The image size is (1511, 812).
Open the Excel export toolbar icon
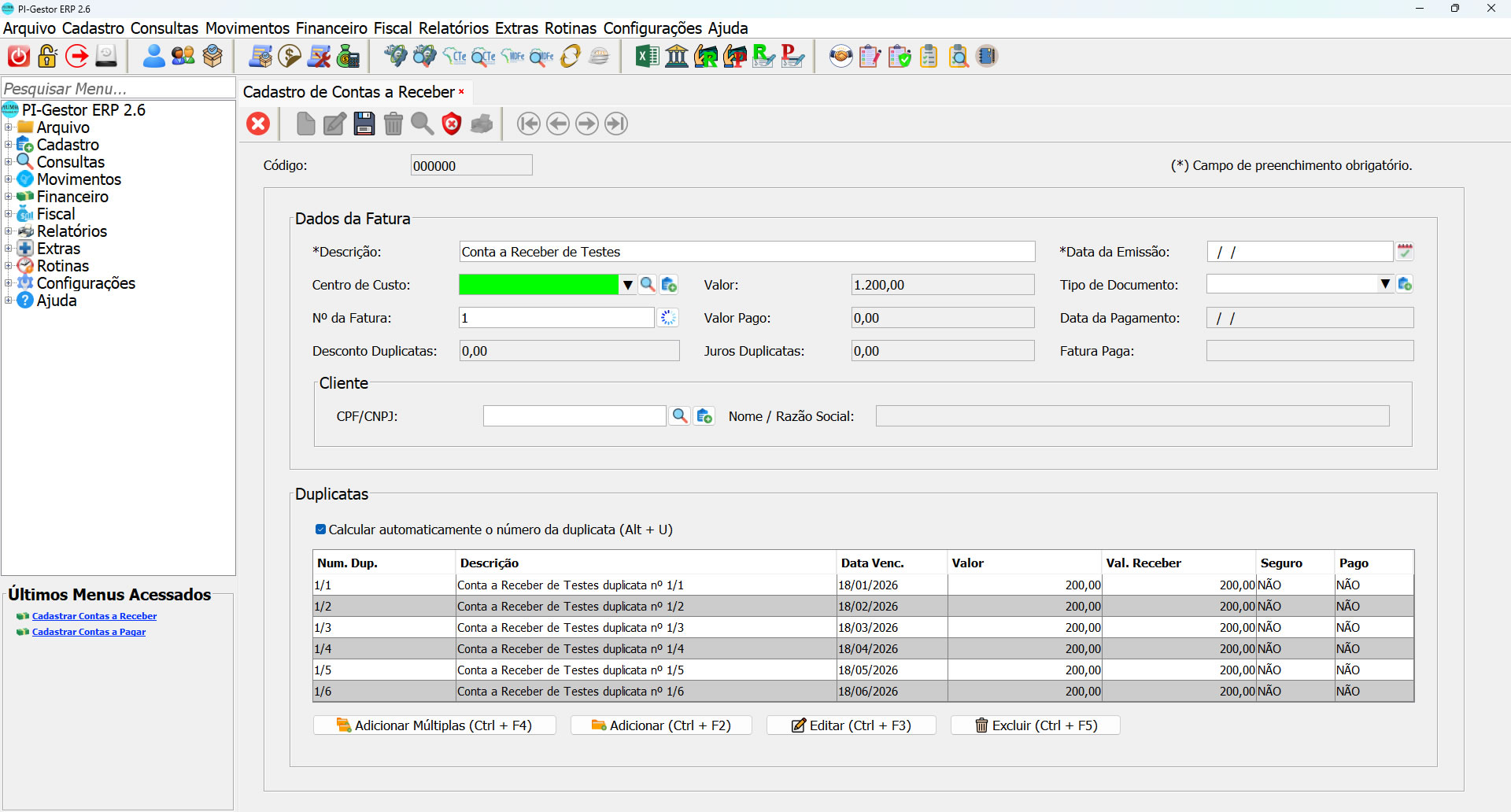pos(647,56)
